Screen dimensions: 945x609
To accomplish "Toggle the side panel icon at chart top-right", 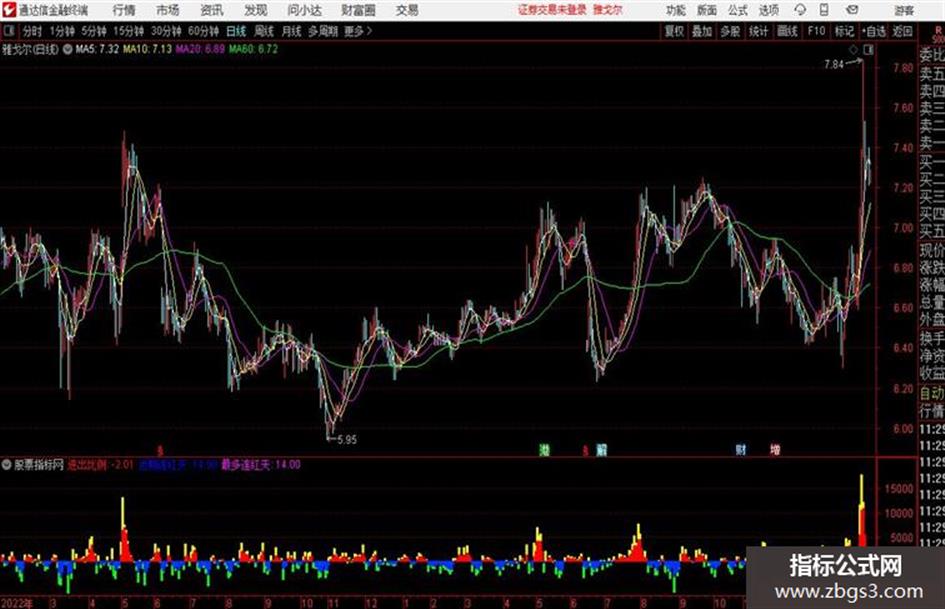I will [x=868, y=50].
